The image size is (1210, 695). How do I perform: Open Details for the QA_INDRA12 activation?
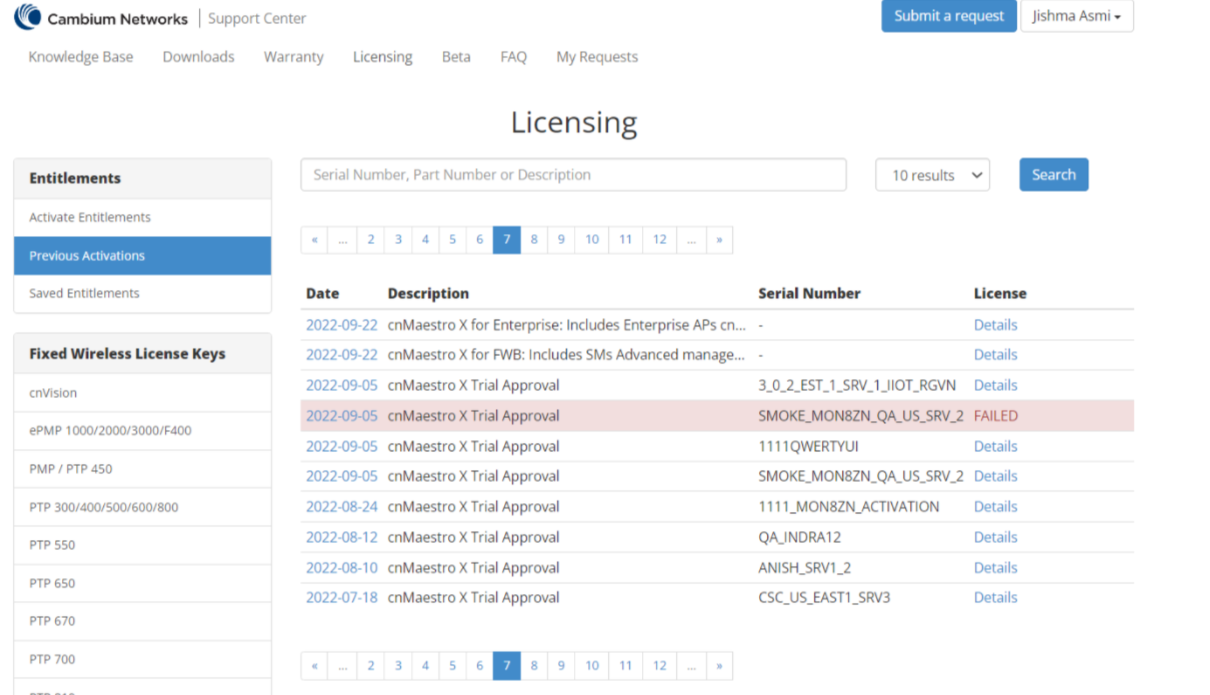pyautogui.click(x=994, y=537)
